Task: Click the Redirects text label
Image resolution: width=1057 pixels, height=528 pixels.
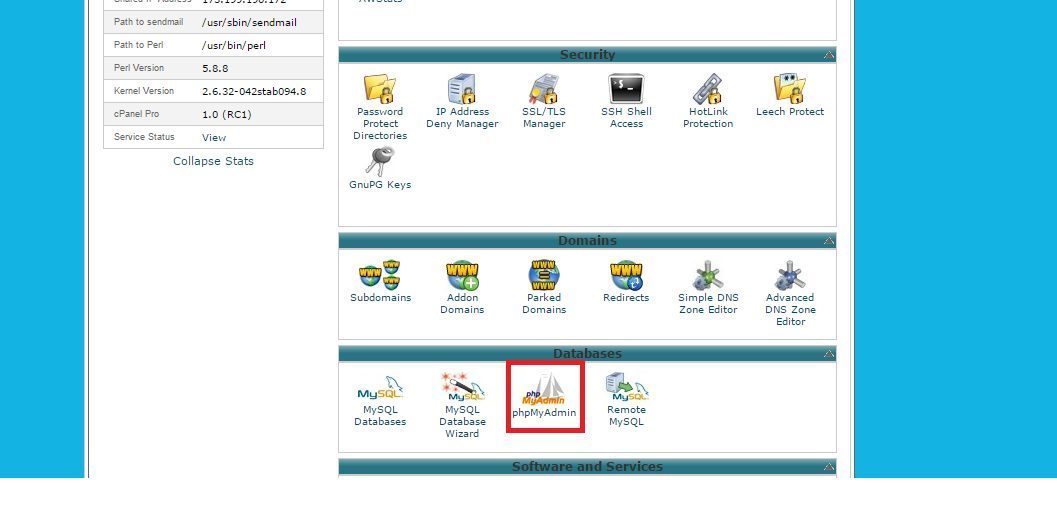Action: coord(626,297)
